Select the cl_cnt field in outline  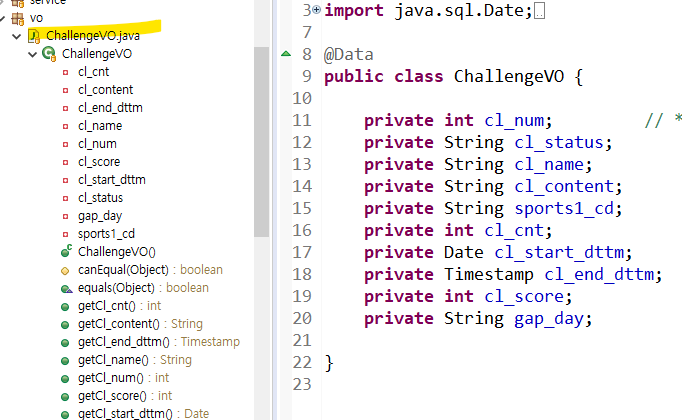click(94, 72)
